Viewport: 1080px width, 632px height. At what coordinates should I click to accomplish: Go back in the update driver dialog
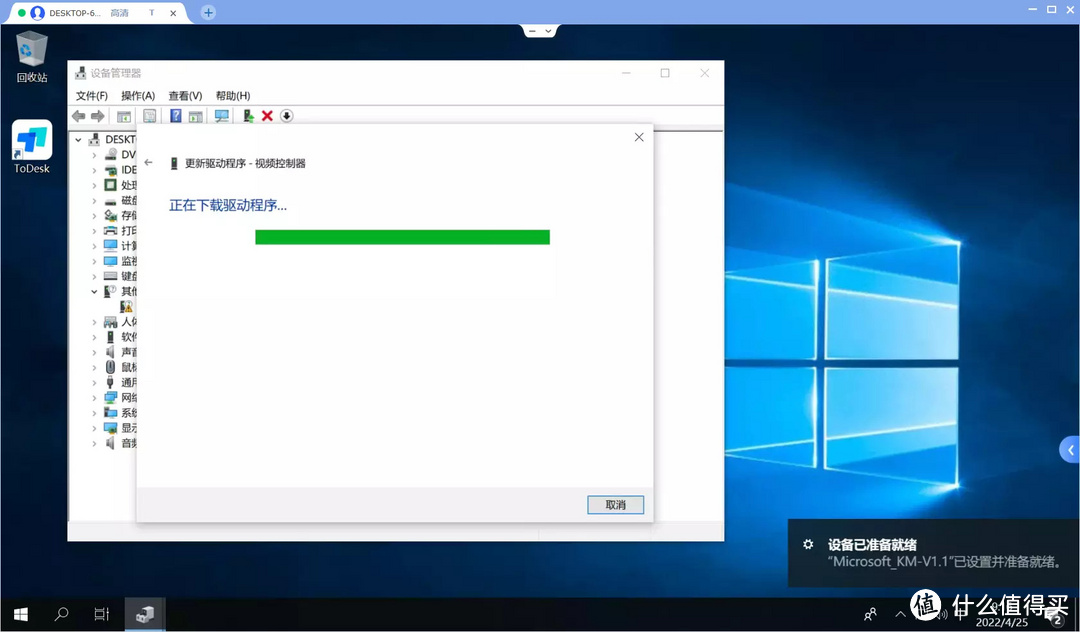pyautogui.click(x=149, y=162)
